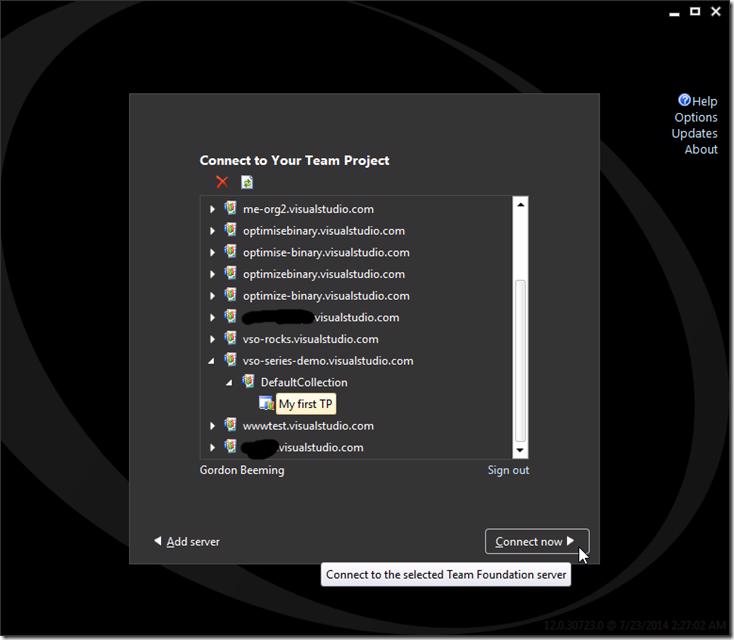Minimize the application window

click(x=674, y=13)
